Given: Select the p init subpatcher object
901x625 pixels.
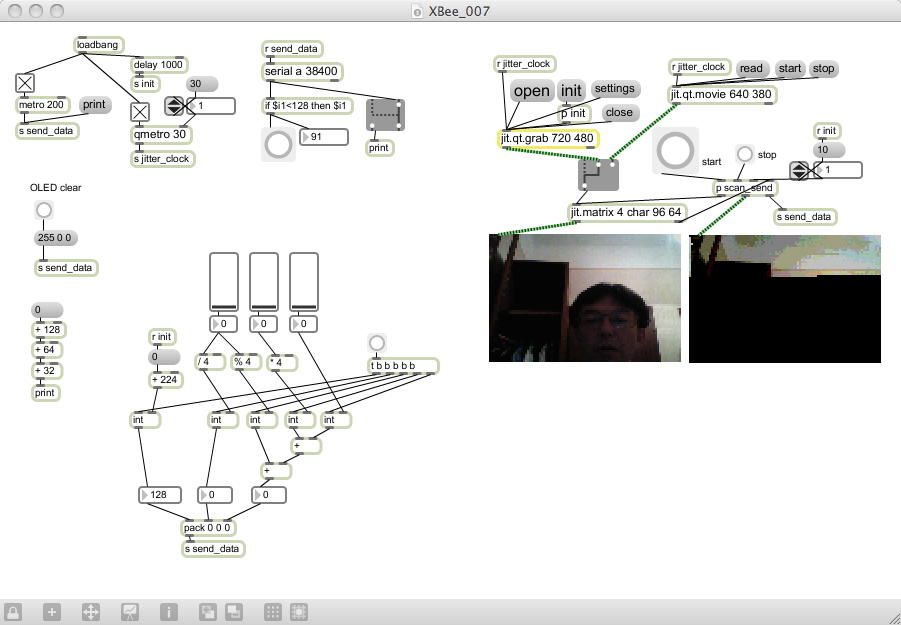Looking at the screenshot, I should [574, 113].
